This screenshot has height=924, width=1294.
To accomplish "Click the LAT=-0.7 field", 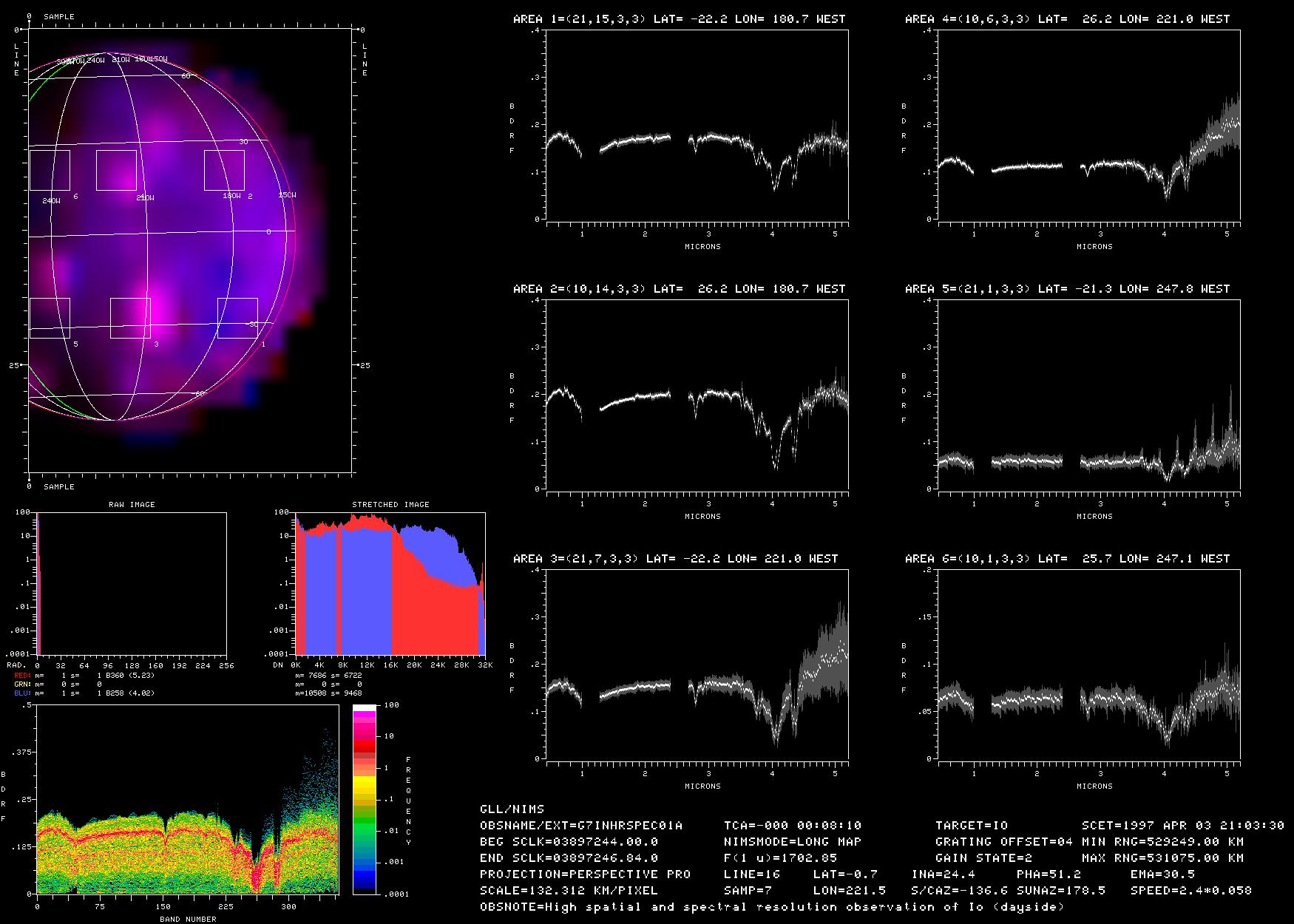I will point(845,874).
